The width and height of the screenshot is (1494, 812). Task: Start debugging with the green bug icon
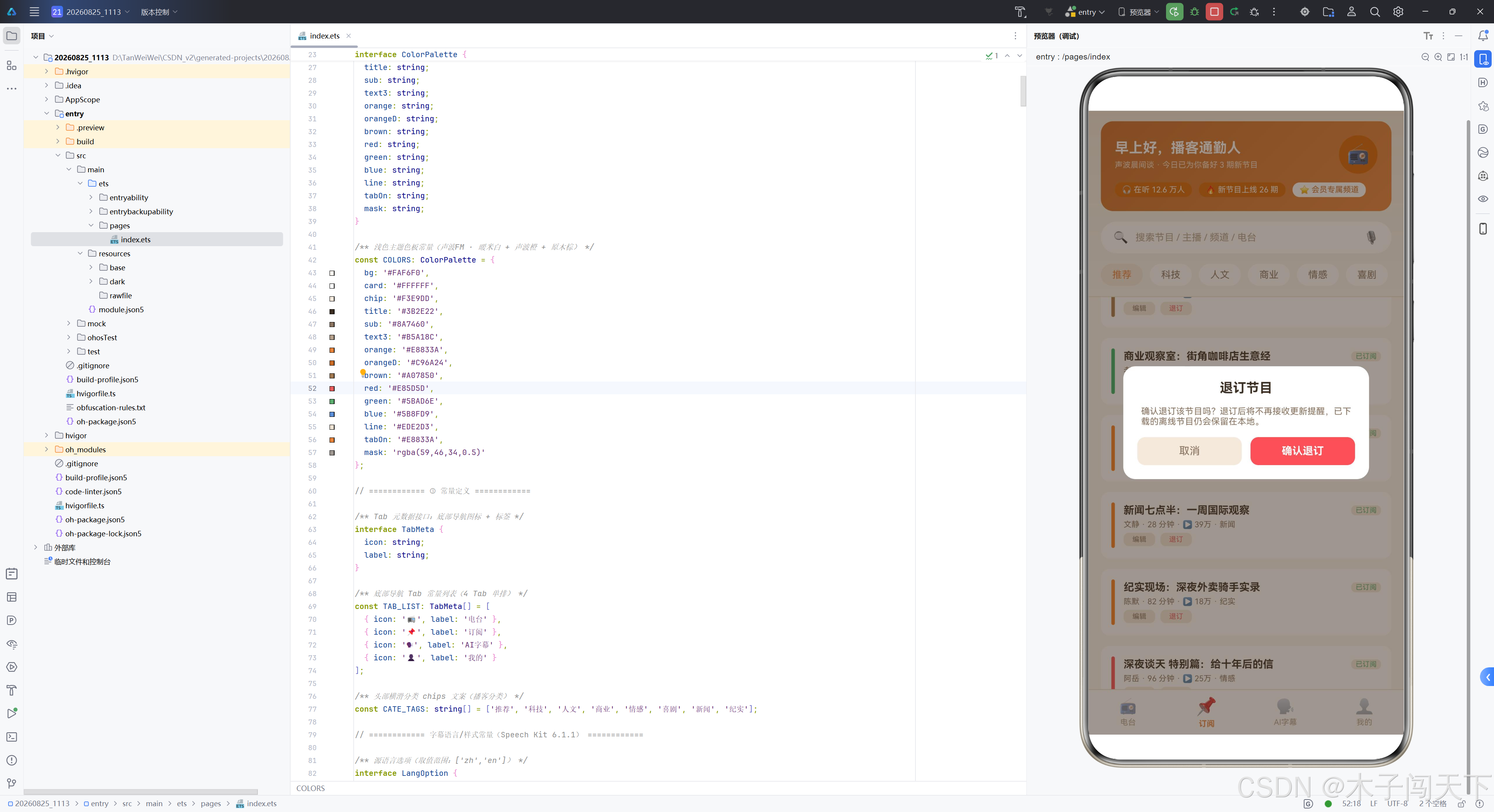point(1195,12)
